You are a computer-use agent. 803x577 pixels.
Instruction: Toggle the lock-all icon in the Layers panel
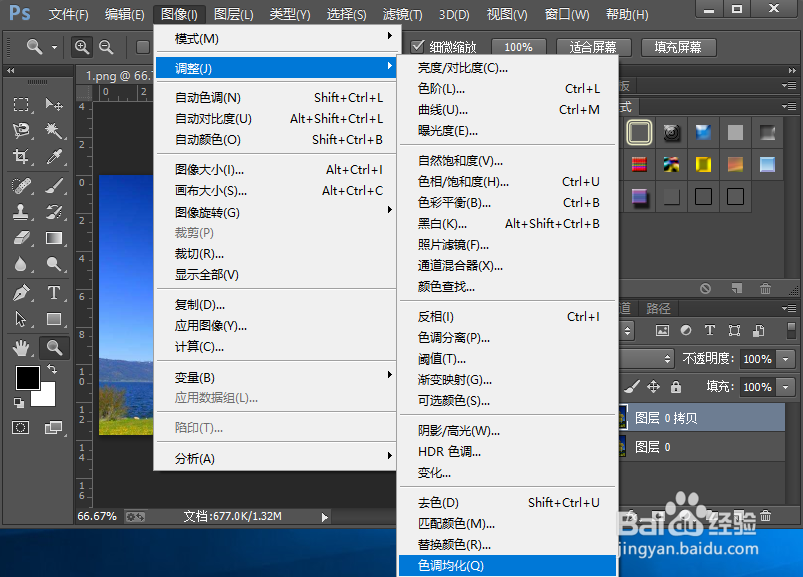(x=676, y=387)
